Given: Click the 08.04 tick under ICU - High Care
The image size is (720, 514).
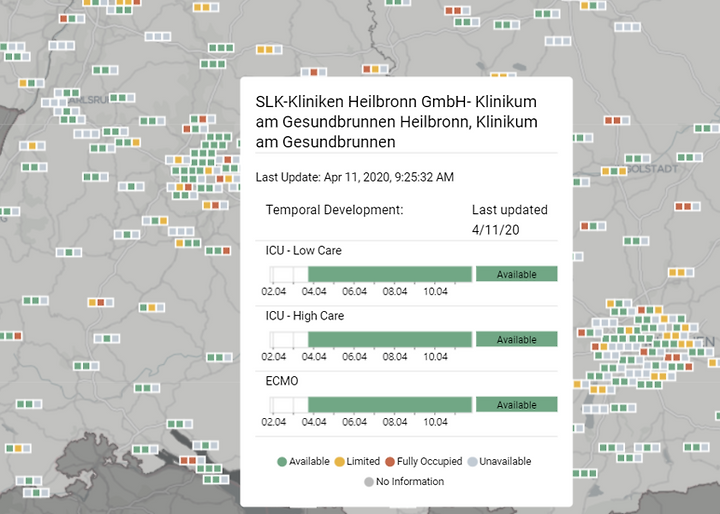Looking at the screenshot, I should pos(395,356).
